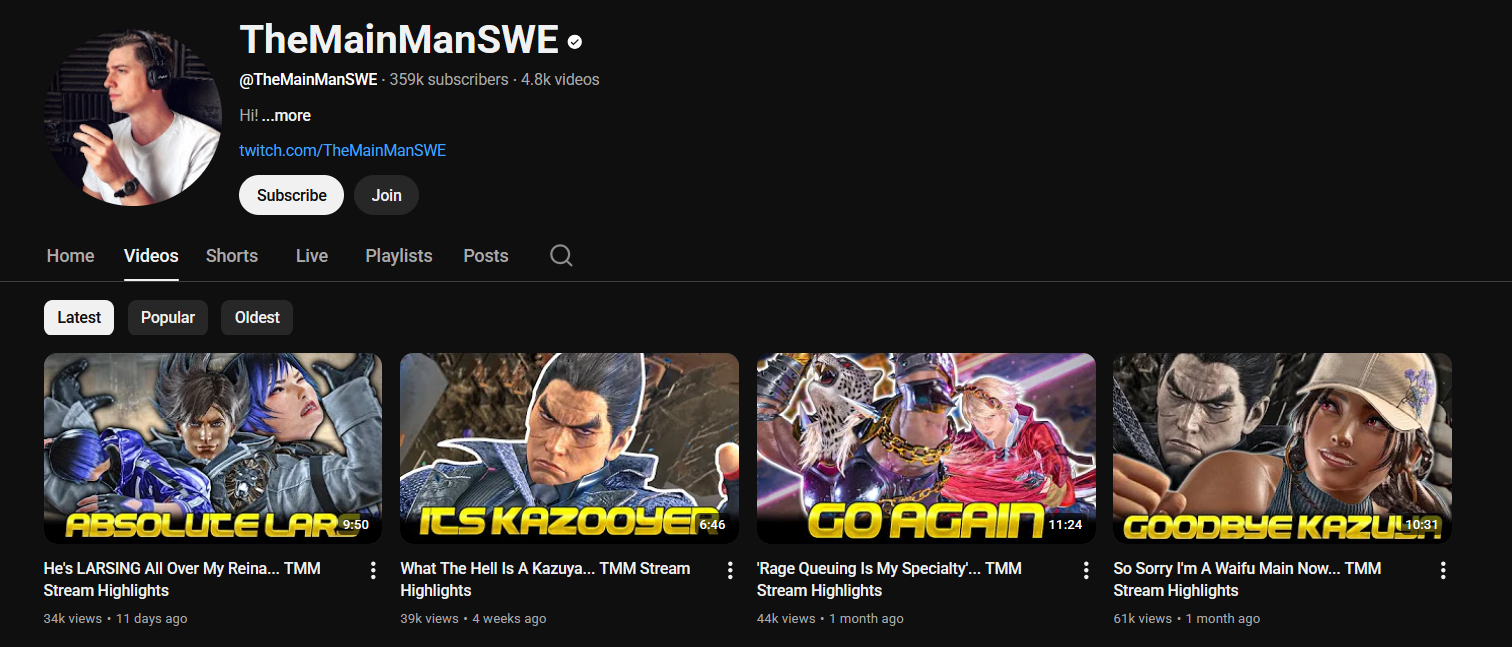Expand channel description with ...more
Image resolution: width=1512 pixels, height=647 pixels.
click(286, 116)
